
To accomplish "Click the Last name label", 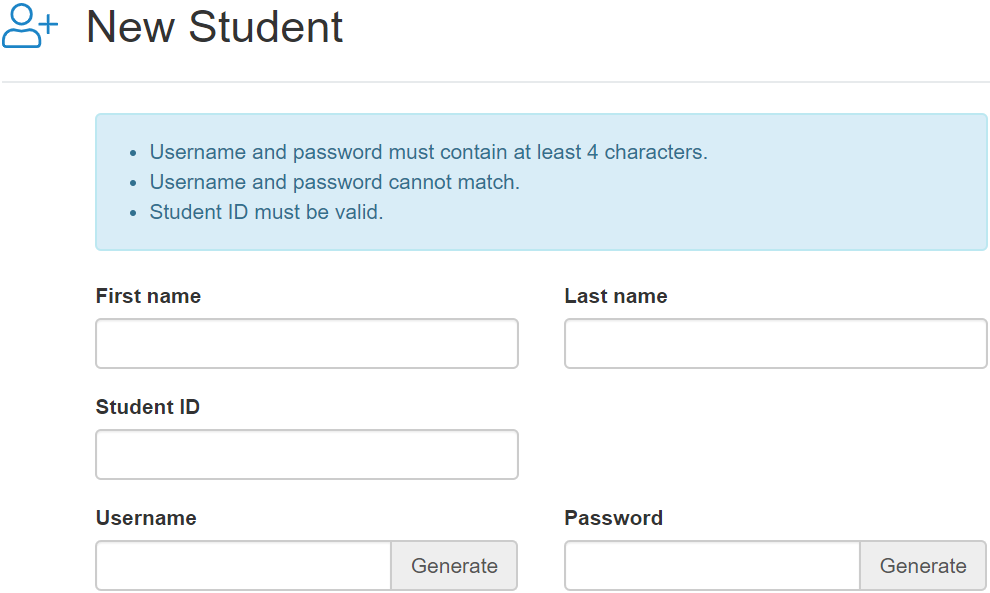I will pyautogui.click(x=616, y=296).
